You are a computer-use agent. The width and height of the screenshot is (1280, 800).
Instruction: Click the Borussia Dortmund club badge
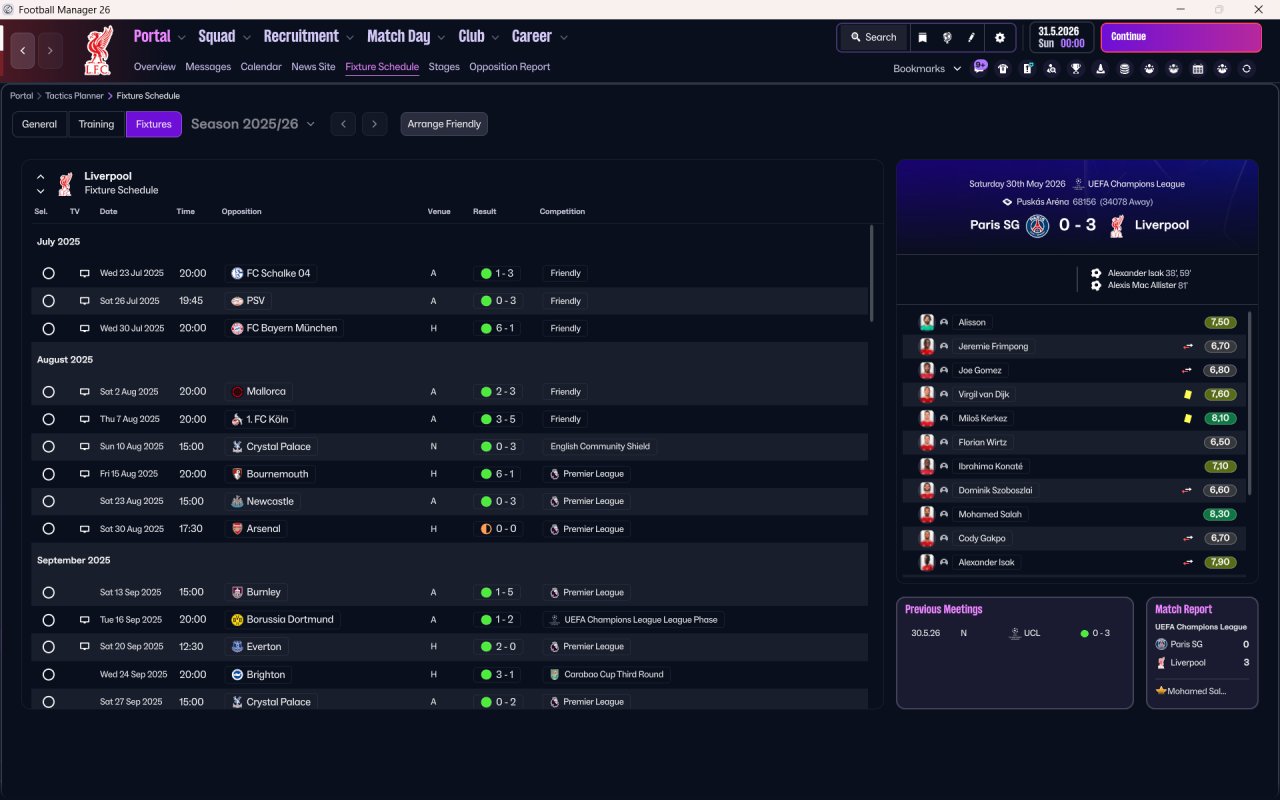coord(237,620)
